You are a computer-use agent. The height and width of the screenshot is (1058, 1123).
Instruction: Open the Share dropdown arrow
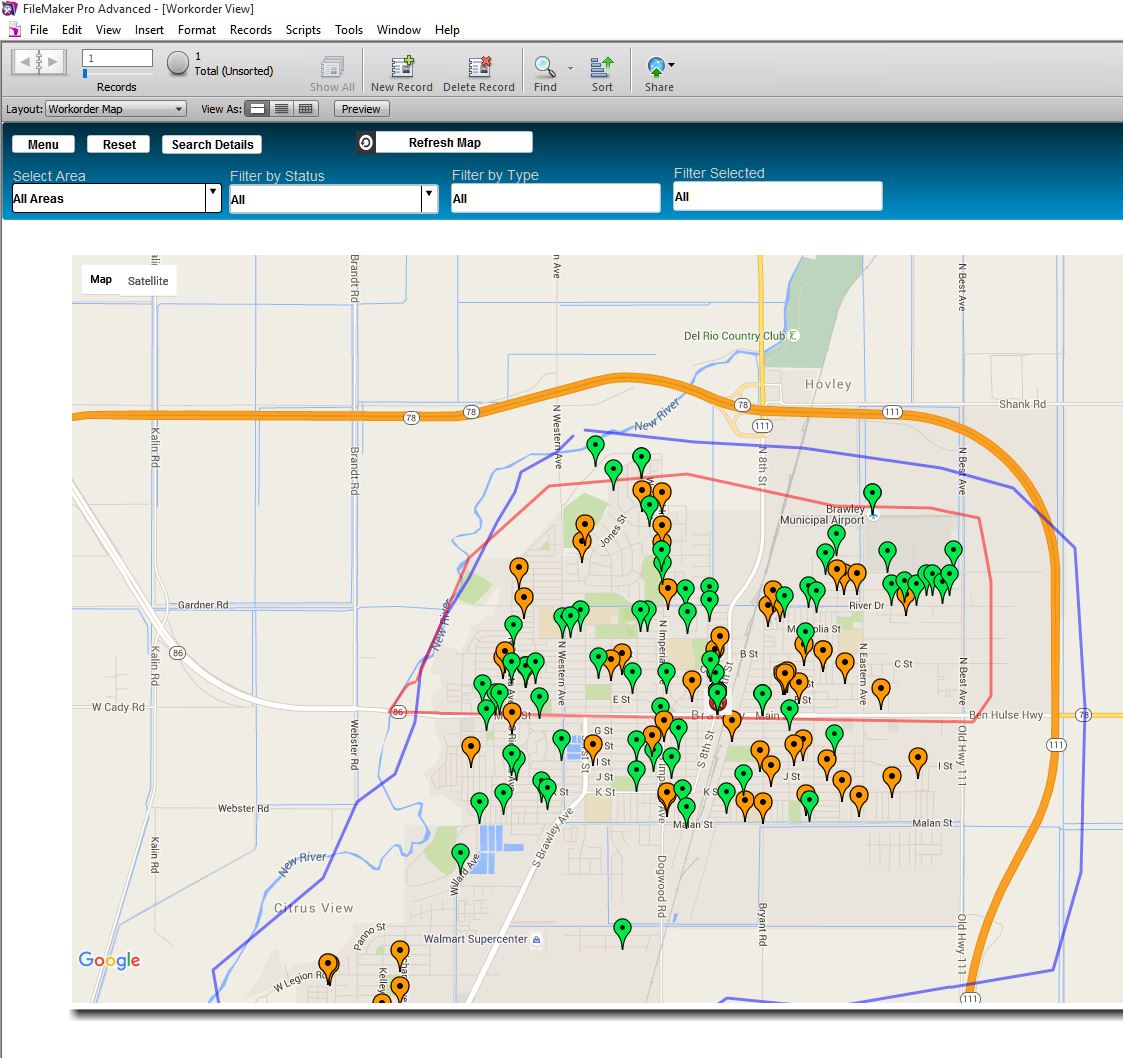pos(671,65)
